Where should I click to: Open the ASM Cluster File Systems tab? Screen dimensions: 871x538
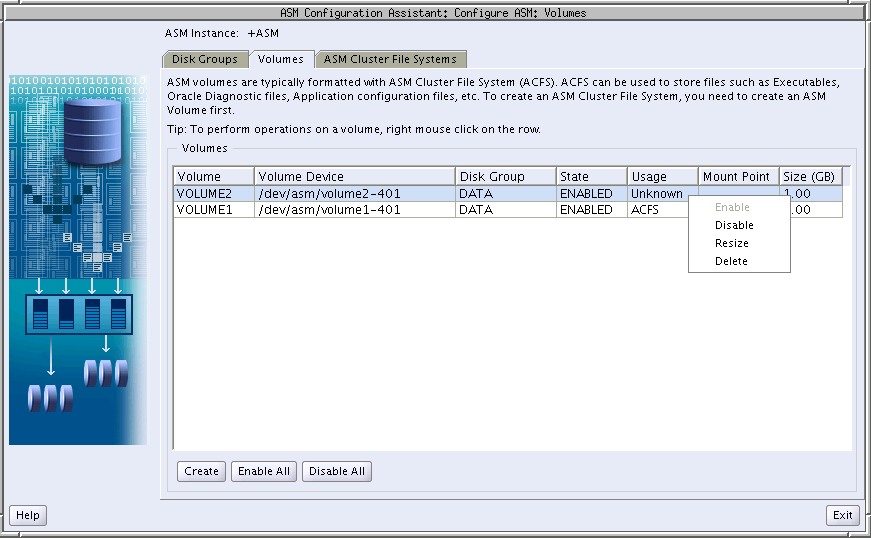click(391, 59)
